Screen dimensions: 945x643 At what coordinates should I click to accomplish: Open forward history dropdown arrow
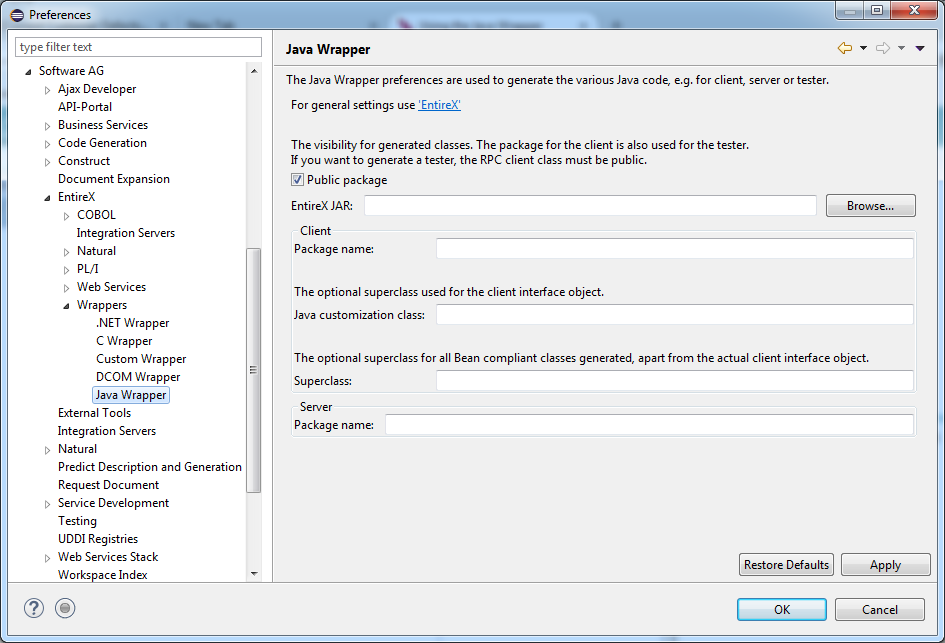(x=902, y=48)
